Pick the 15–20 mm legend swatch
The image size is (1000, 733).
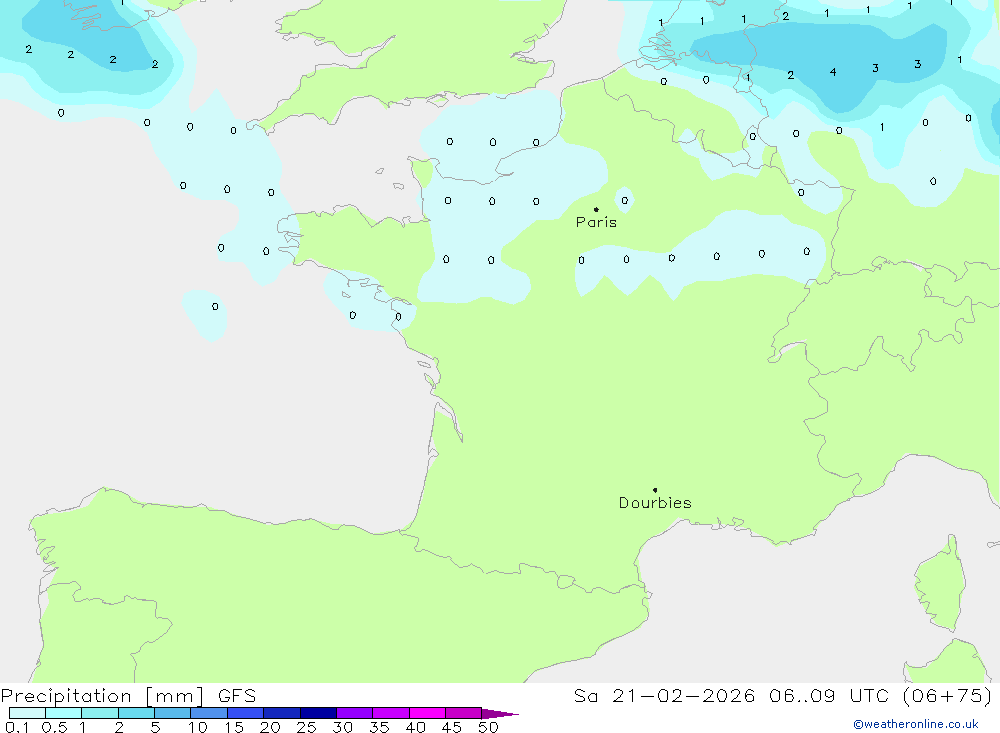246,713
